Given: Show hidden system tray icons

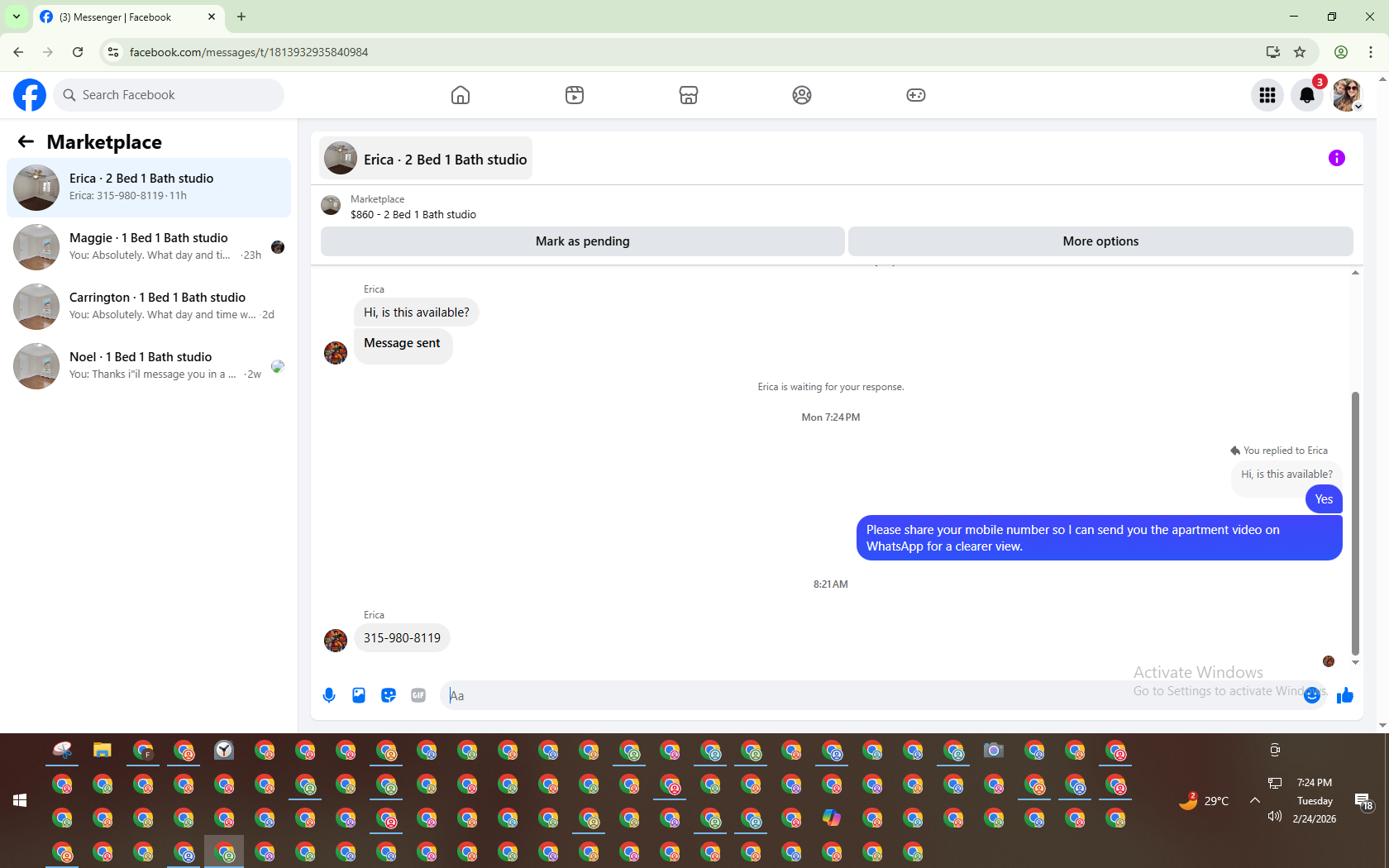Looking at the screenshot, I should (1255, 800).
